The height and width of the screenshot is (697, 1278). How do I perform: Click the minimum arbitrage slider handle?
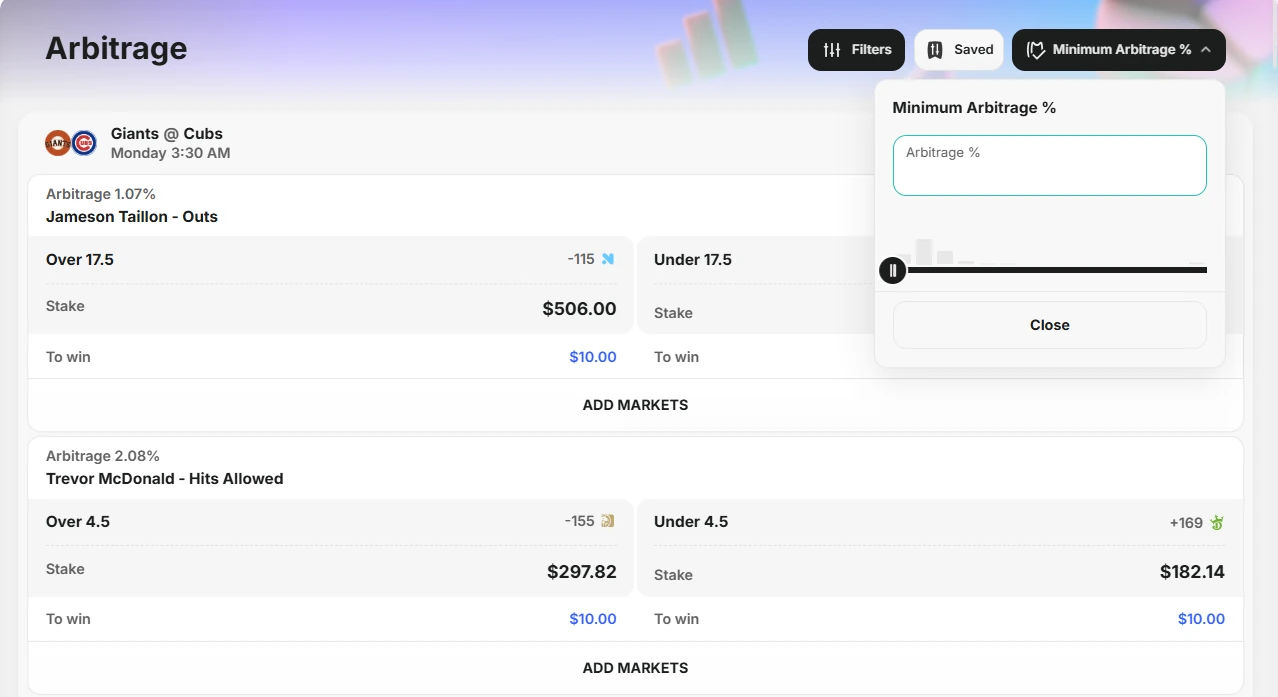pyautogui.click(x=893, y=270)
